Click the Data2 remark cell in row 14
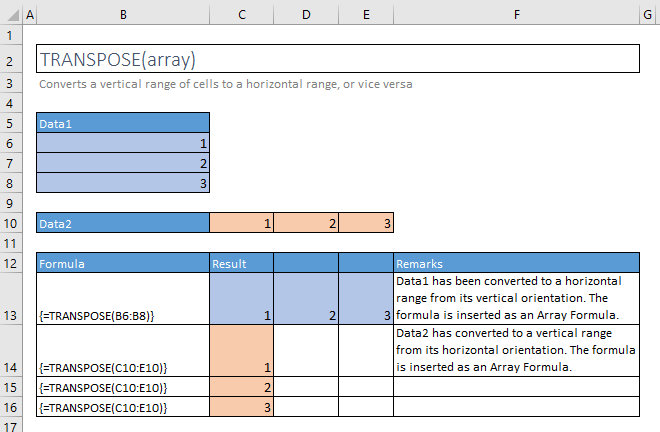The height and width of the screenshot is (432, 660). pyautogui.click(x=516, y=351)
